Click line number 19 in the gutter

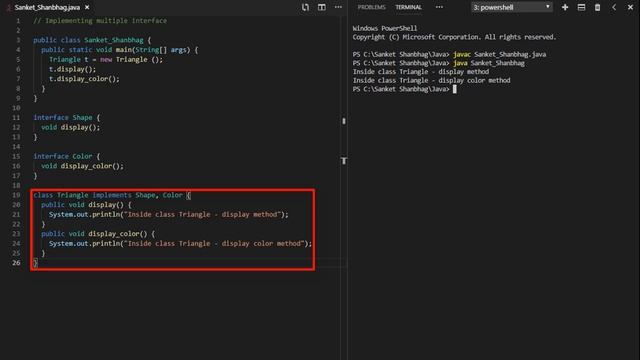point(16,195)
